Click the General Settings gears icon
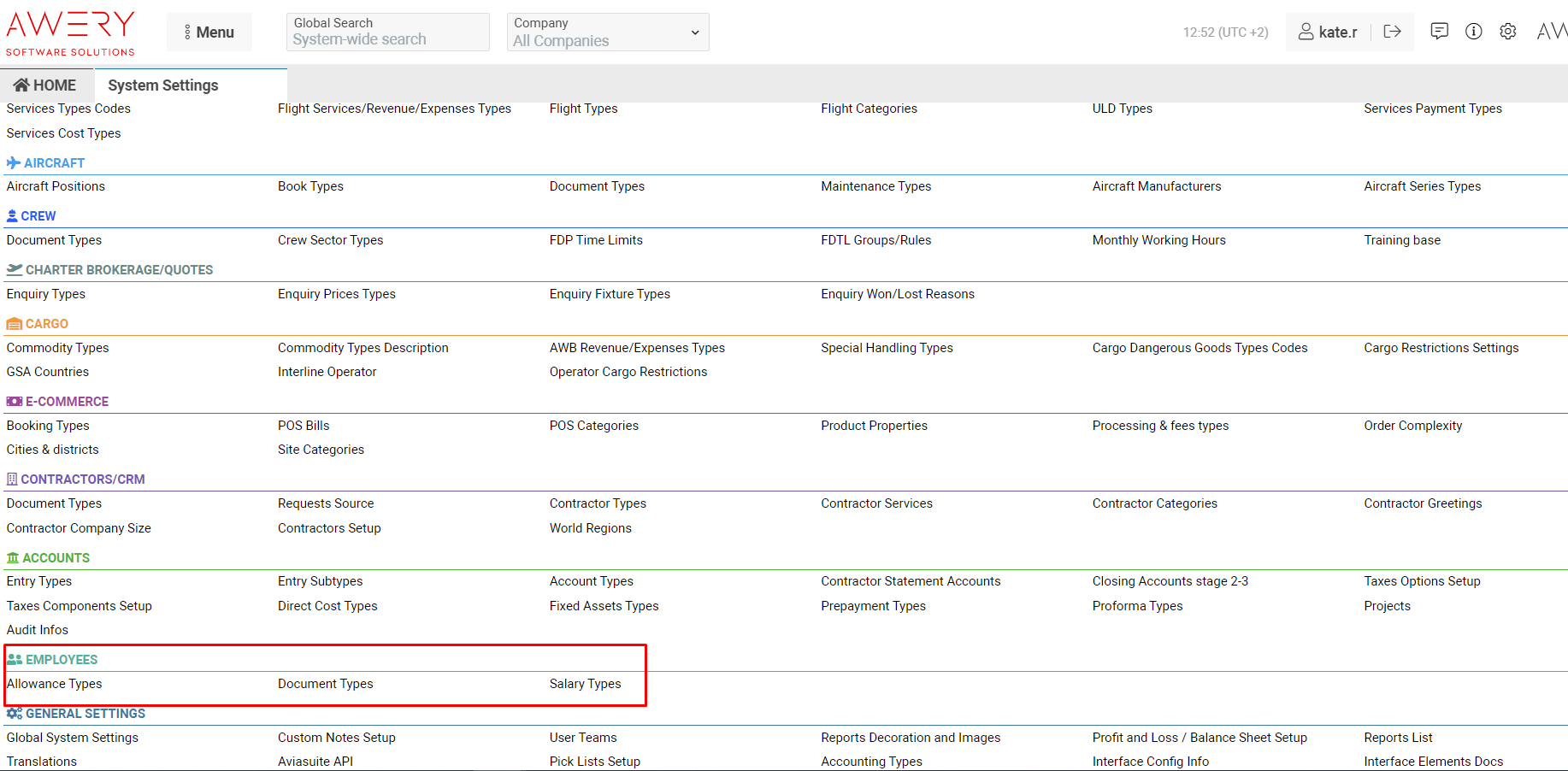 (x=14, y=713)
